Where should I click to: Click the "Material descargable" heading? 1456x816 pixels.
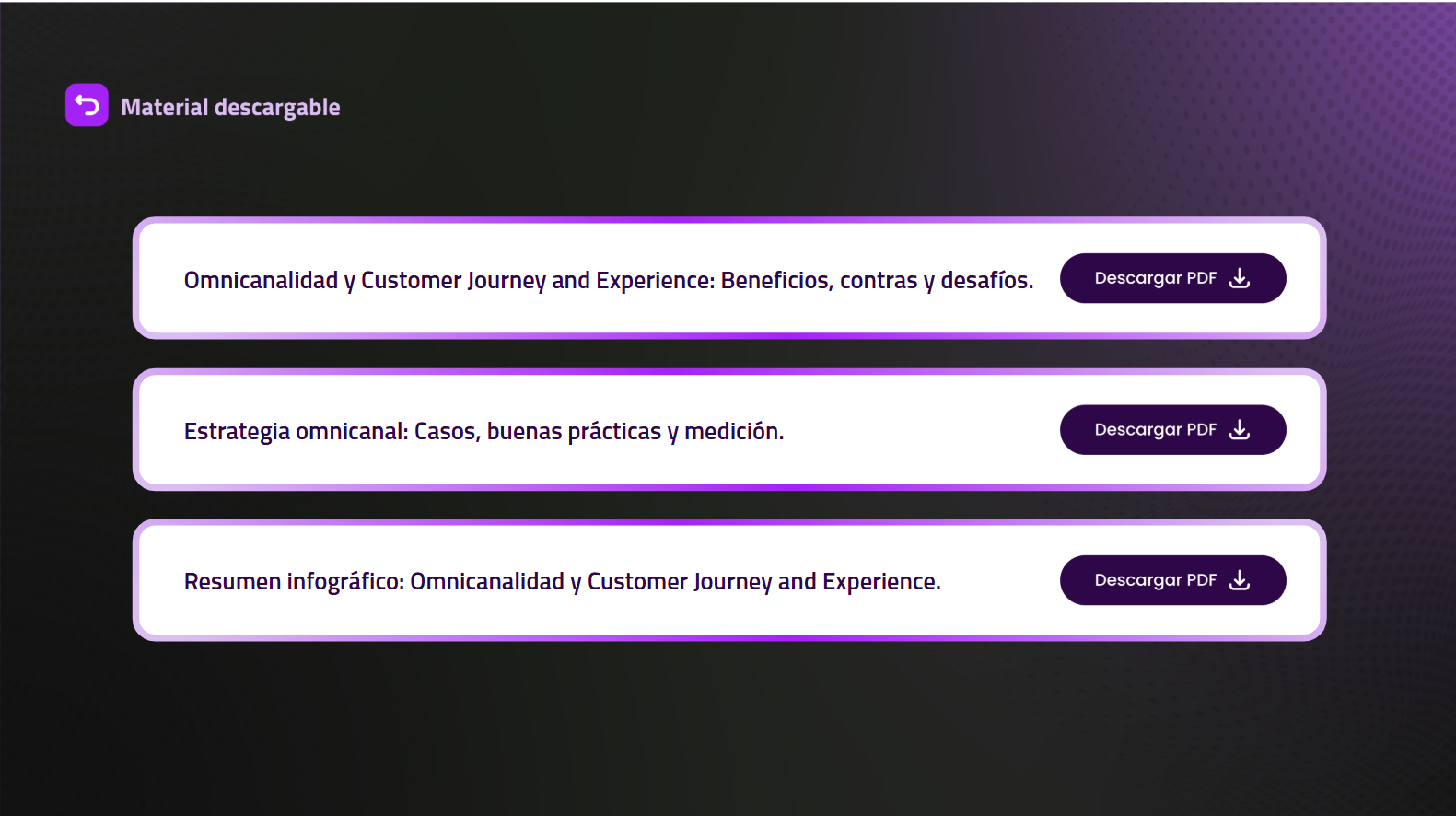[230, 108]
